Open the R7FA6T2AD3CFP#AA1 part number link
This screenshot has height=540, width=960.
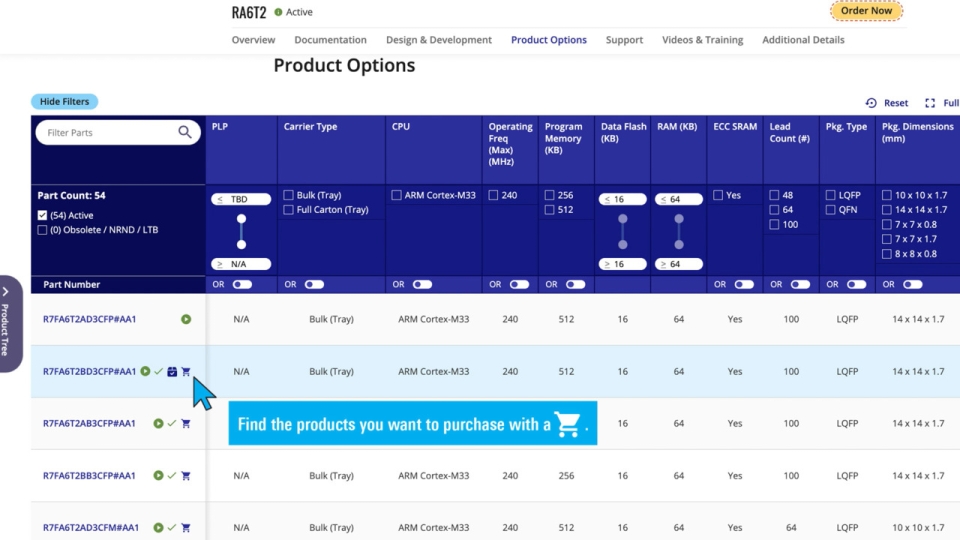click(89, 320)
